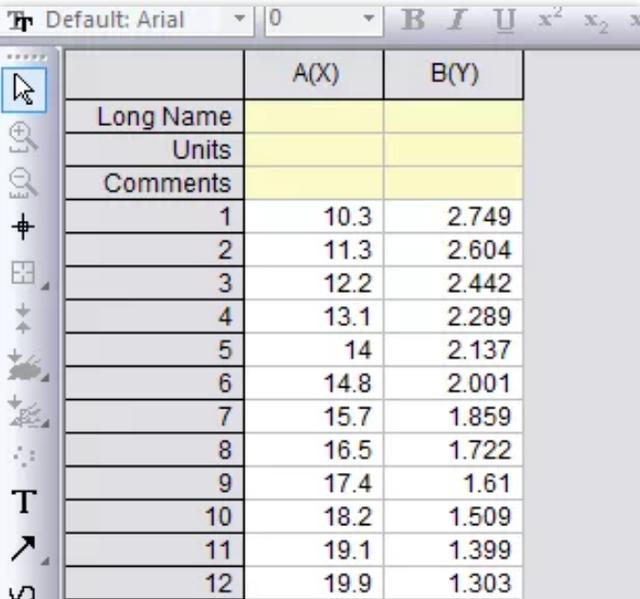Click cell containing 19.1

click(314, 550)
